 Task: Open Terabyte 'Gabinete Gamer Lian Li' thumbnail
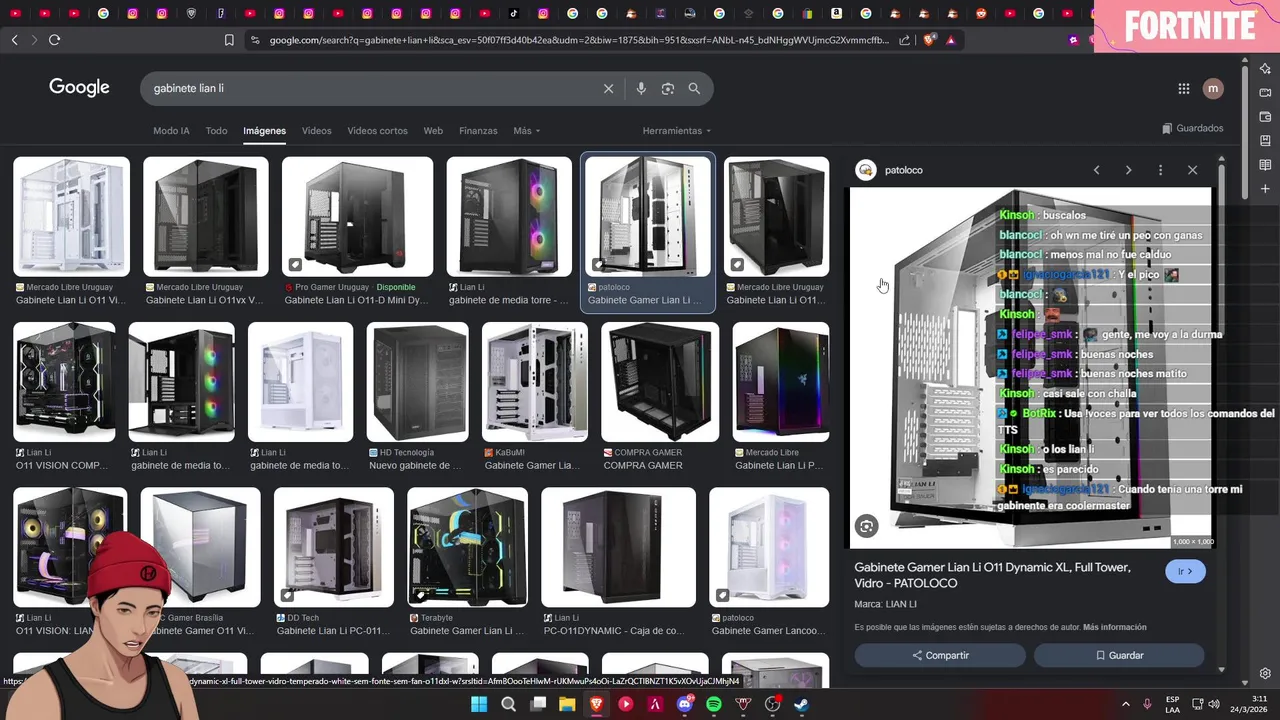click(x=467, y=547)
